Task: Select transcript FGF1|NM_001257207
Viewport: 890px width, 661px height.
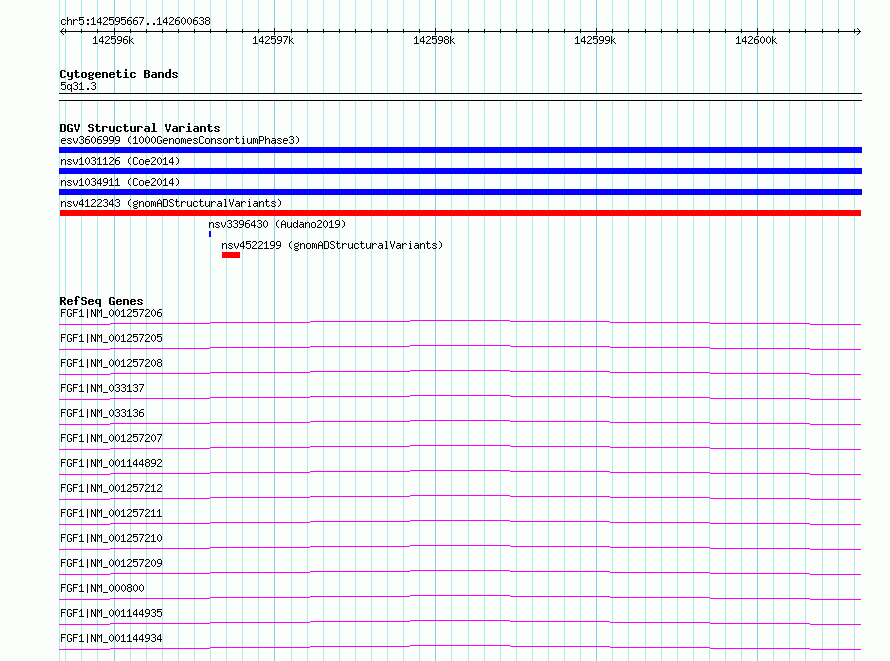Action: (x=111, y=438)
